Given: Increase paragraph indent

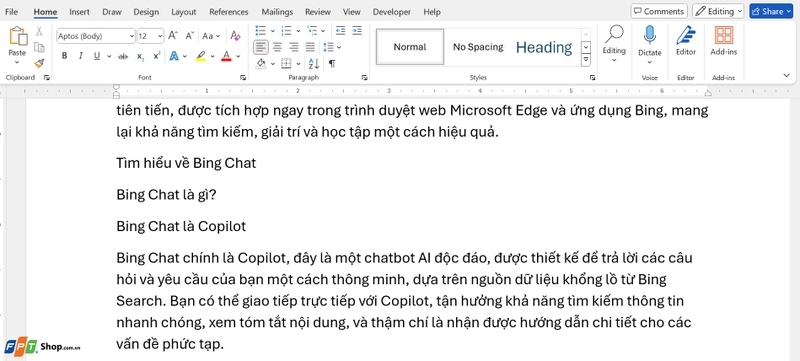Looking at the screenshot, I should pos(357,31).
